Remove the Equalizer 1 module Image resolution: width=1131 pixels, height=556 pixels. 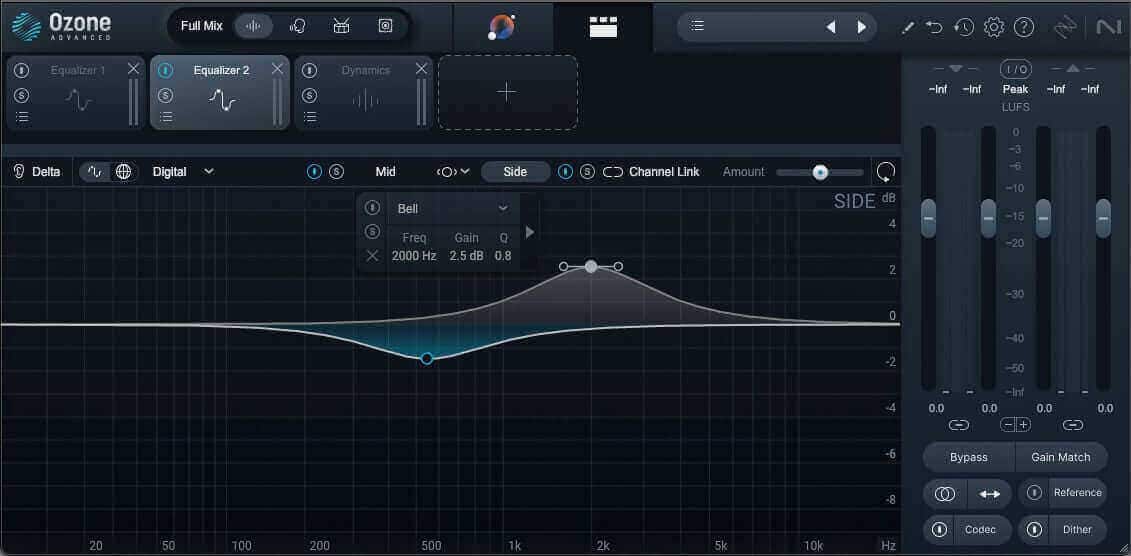[x=133, y=69]
